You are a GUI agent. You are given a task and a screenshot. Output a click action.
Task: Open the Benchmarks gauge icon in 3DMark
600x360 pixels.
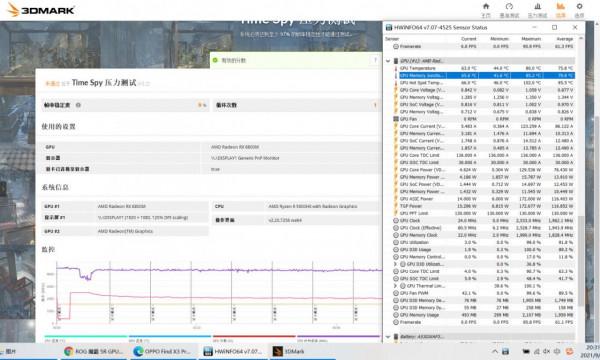[x=509, y=7]
